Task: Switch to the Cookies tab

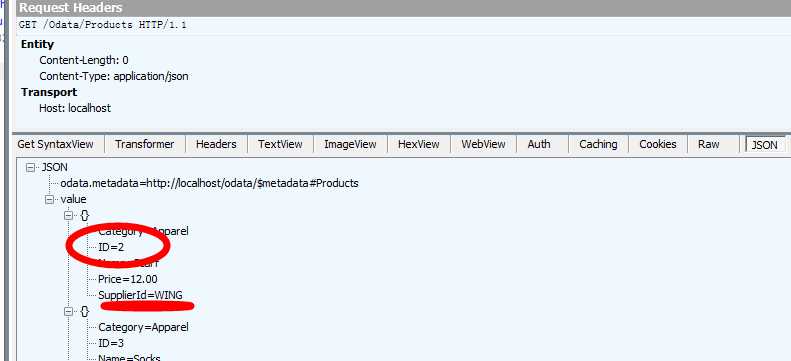Action: pyautogui.click(x=658, y=144)
